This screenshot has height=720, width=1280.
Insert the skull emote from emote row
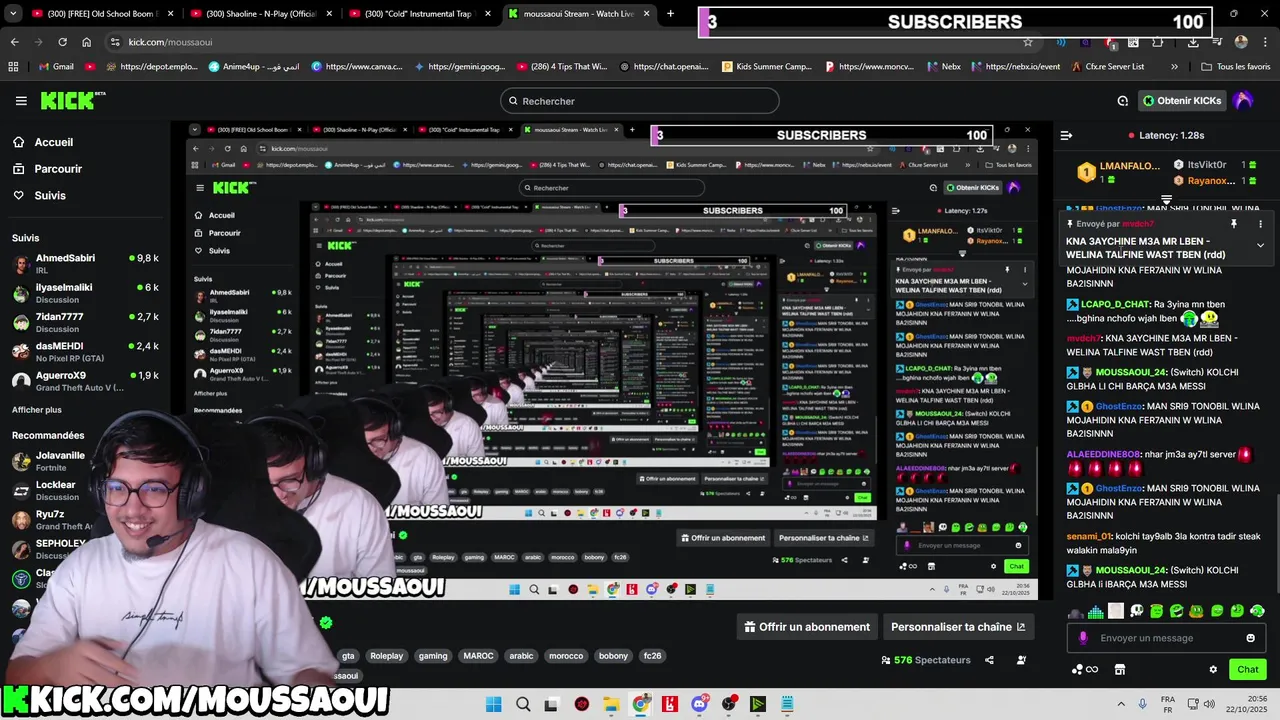point(1137,611)
